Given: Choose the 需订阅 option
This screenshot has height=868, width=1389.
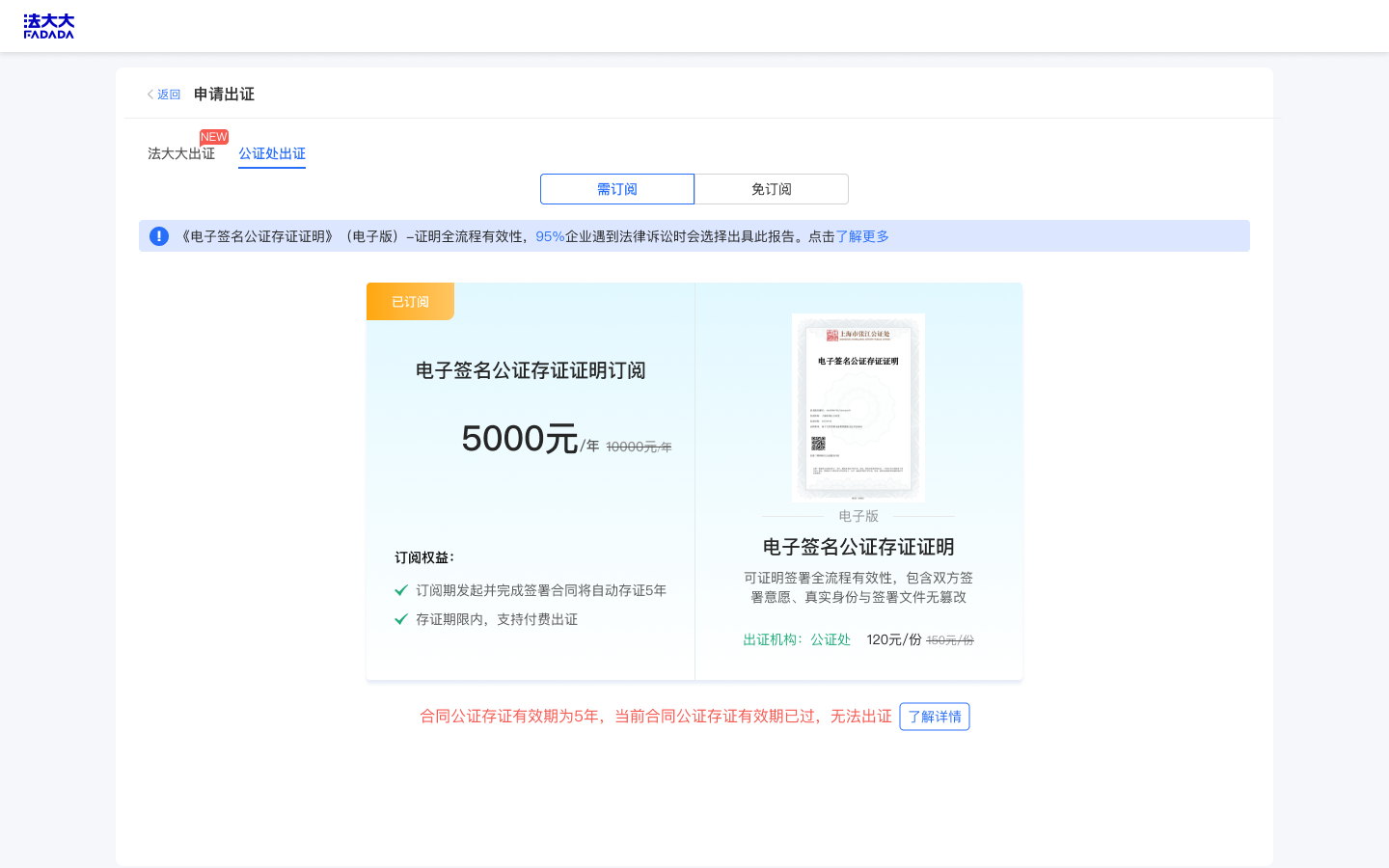Looking at the screenshot, I should [617, 189].
